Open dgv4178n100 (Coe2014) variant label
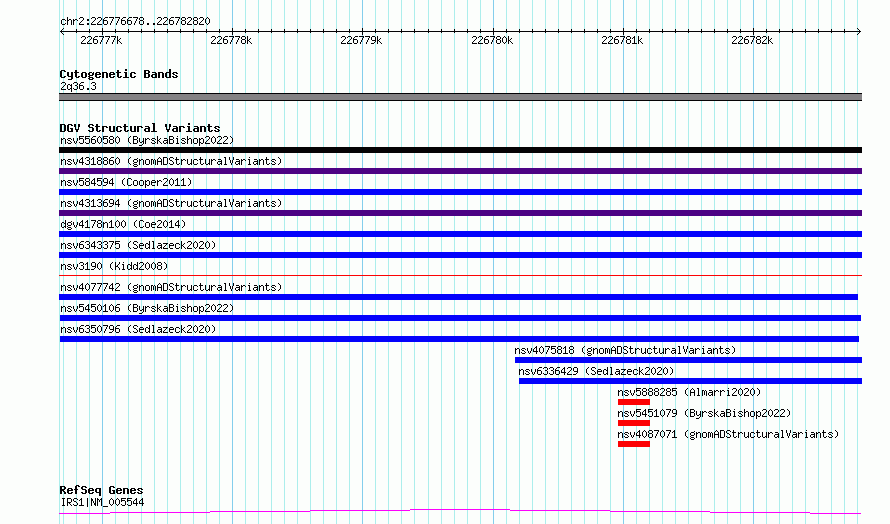 pos(123,224)
